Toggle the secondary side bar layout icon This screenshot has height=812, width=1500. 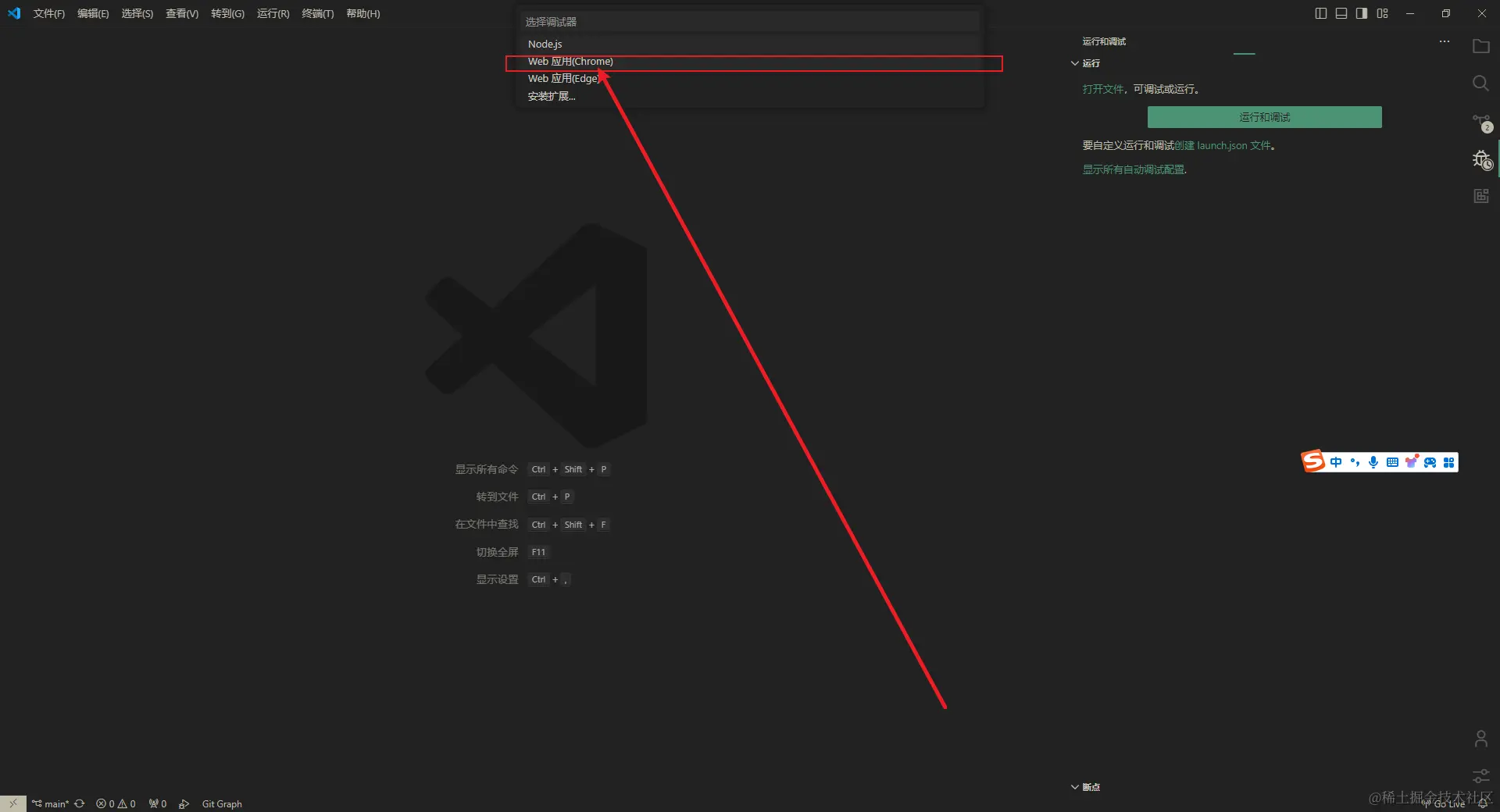coord(1362,13)
